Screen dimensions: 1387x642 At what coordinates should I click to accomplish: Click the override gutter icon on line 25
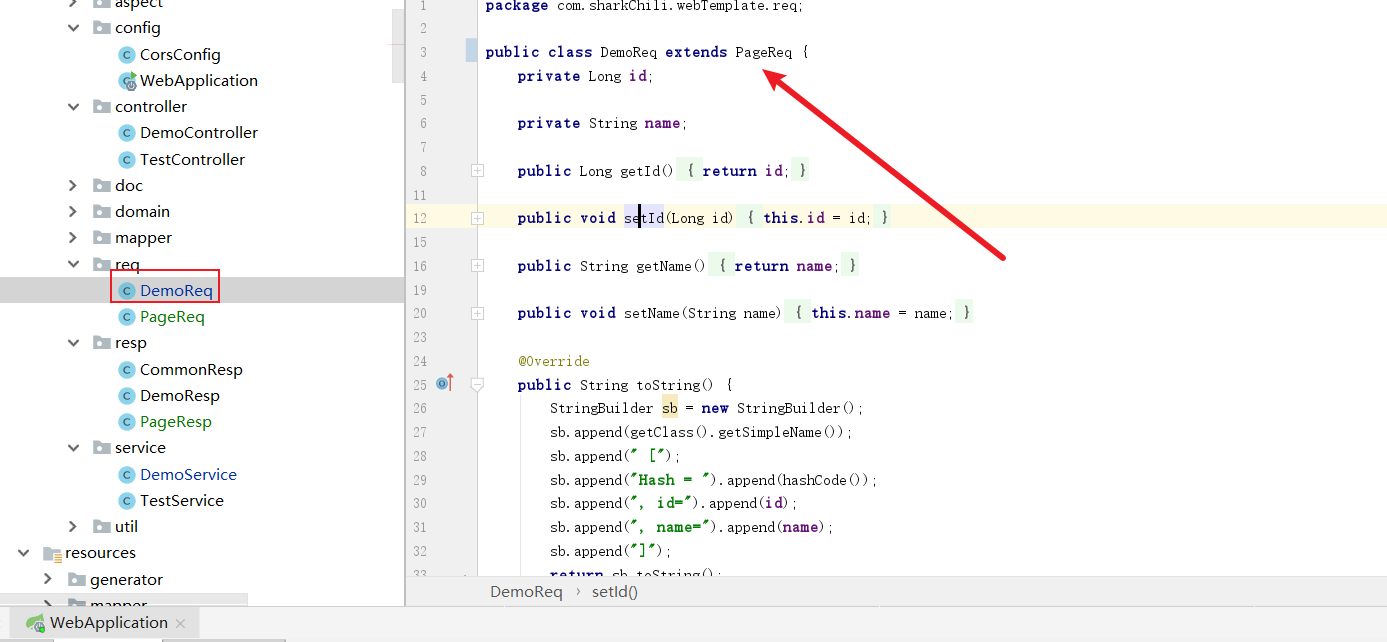[444, 384]
